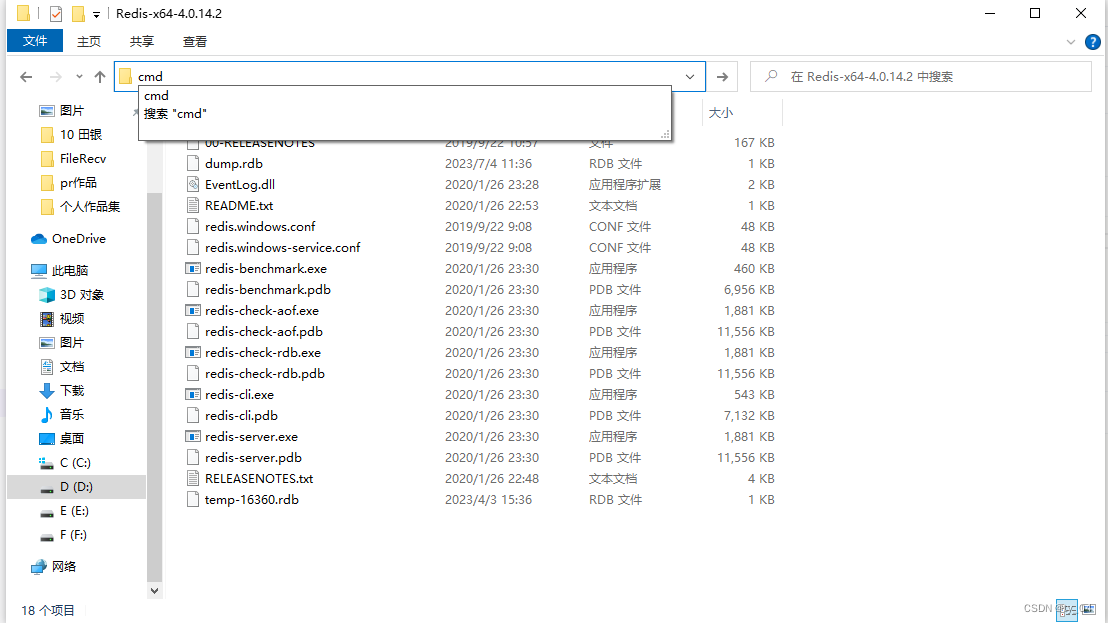Select the README.txt file icon

(193, 206)
